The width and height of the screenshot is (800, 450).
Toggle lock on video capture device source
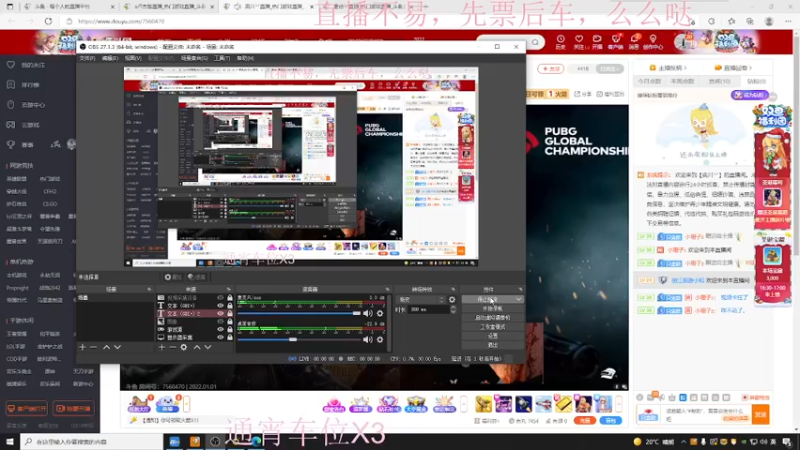(x=230, y=297)
